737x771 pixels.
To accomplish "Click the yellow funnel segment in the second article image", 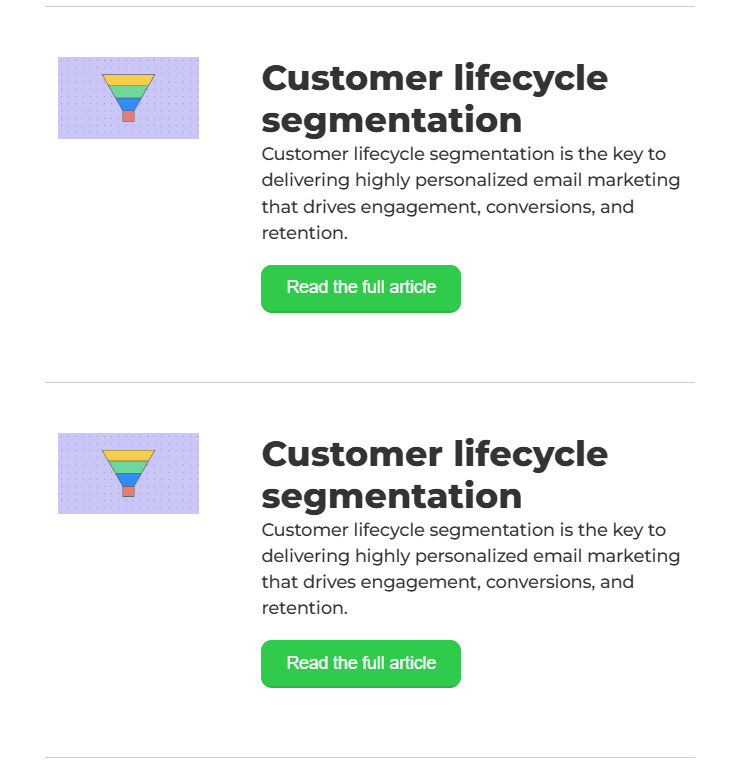I will coord(128,455).
